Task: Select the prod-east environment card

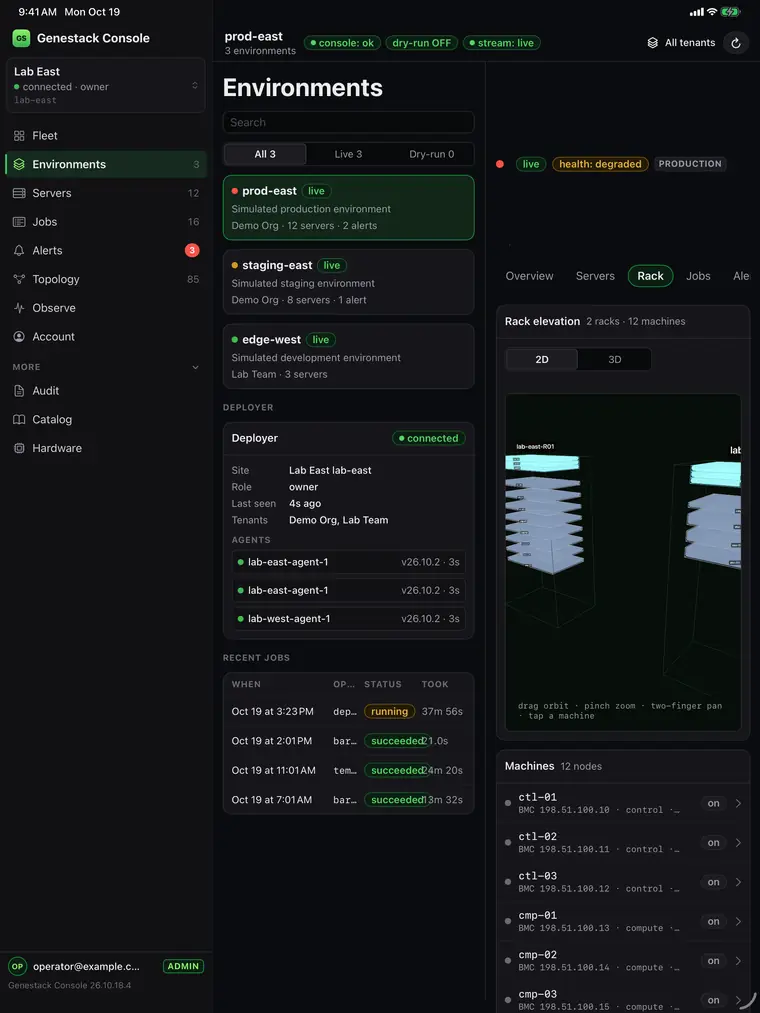Action: pyautogui.click(x=348, y=207)
